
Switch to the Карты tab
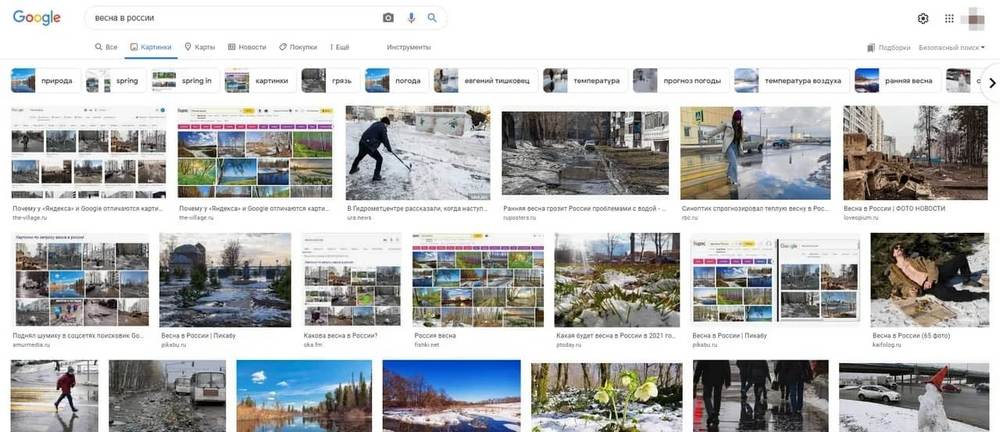[199, 47]
